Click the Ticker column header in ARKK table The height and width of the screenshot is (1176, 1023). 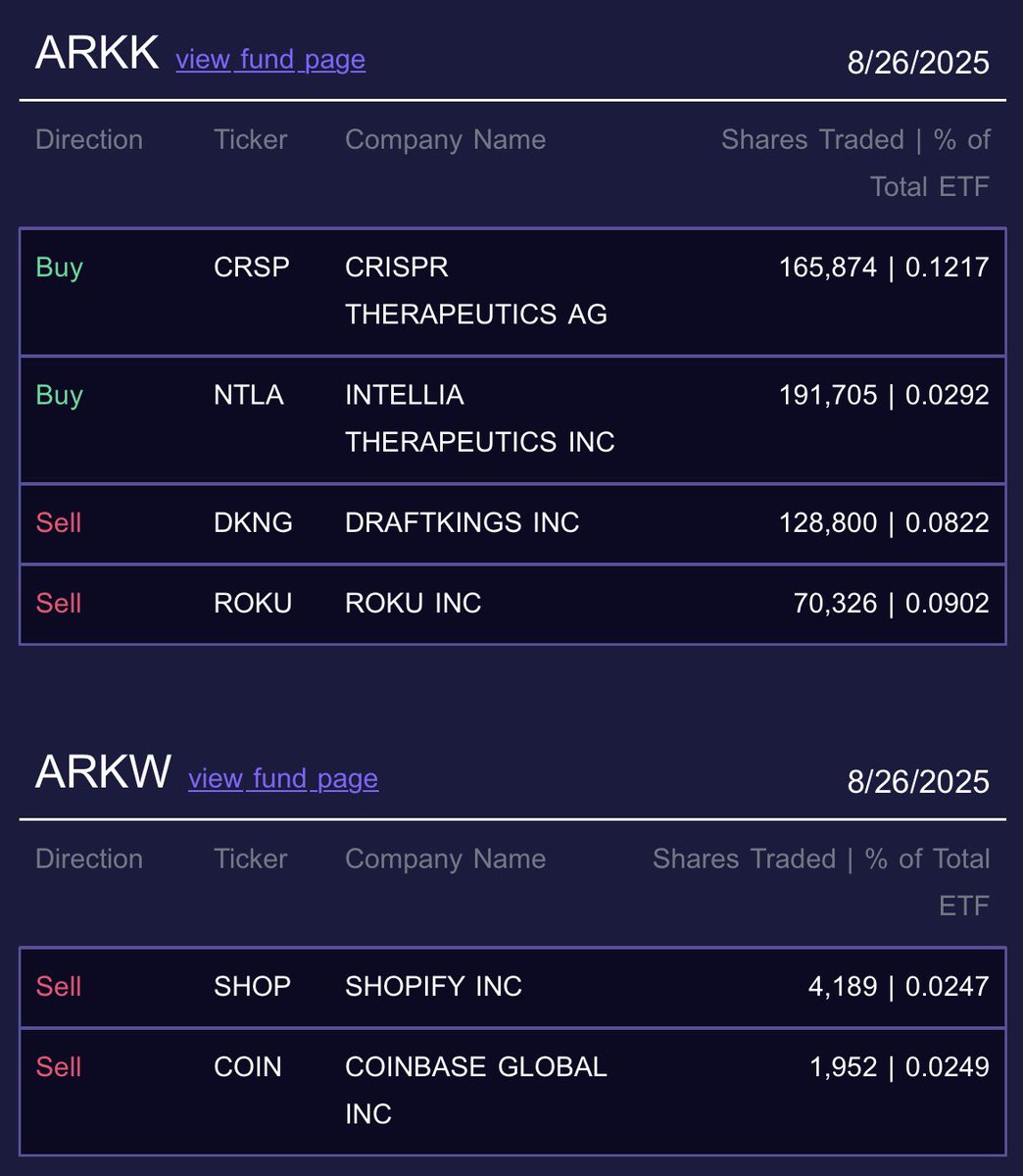(x=251, y=139)
